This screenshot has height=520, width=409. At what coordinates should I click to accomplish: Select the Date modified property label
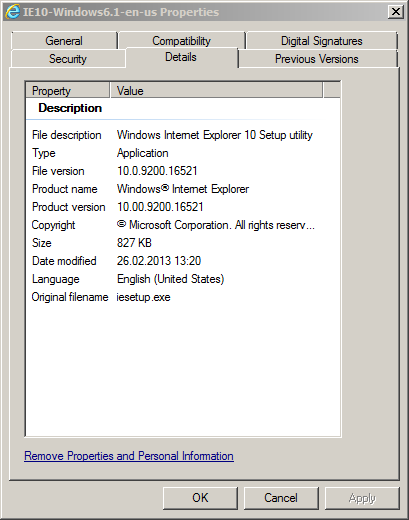click(x=64, y=261)
